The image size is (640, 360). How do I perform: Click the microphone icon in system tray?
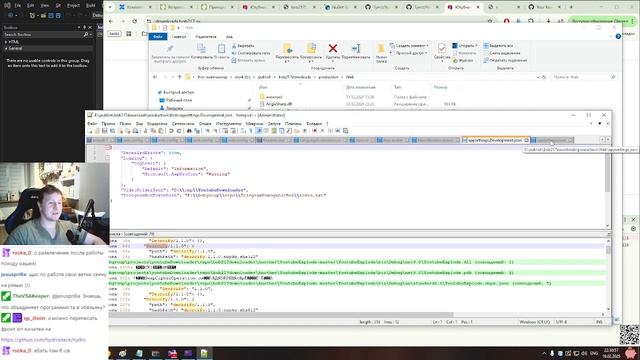pos(552,353)
